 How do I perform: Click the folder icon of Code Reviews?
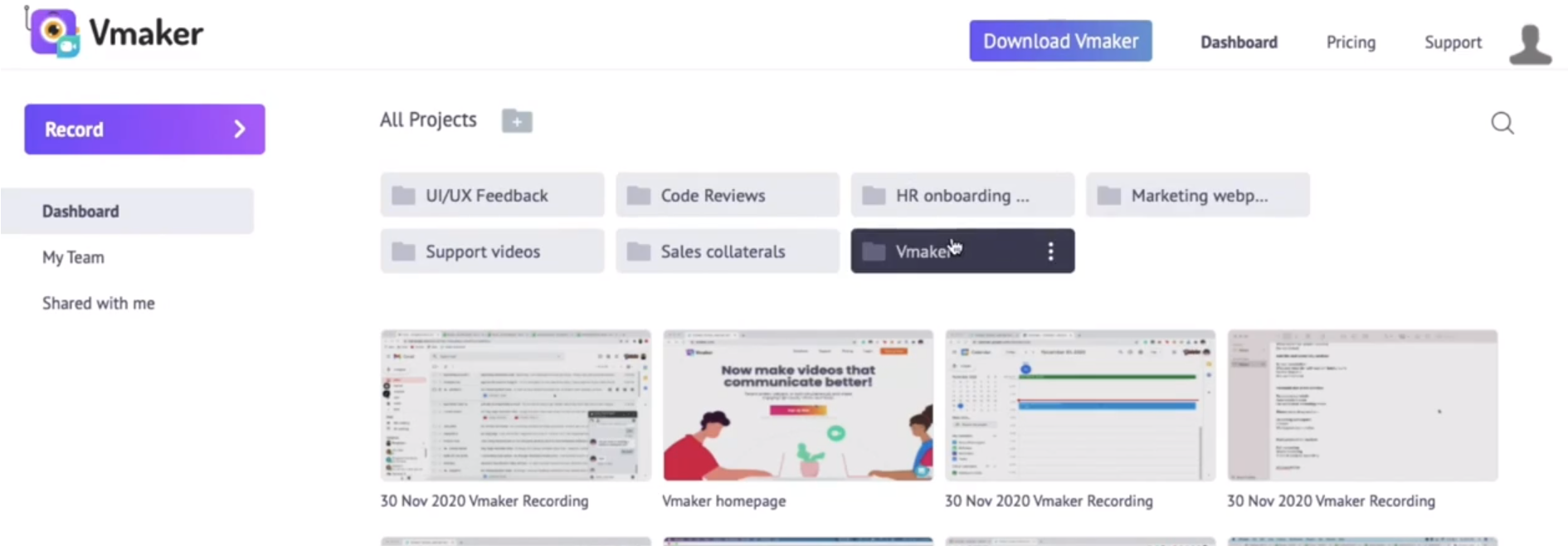pos(638,196)
